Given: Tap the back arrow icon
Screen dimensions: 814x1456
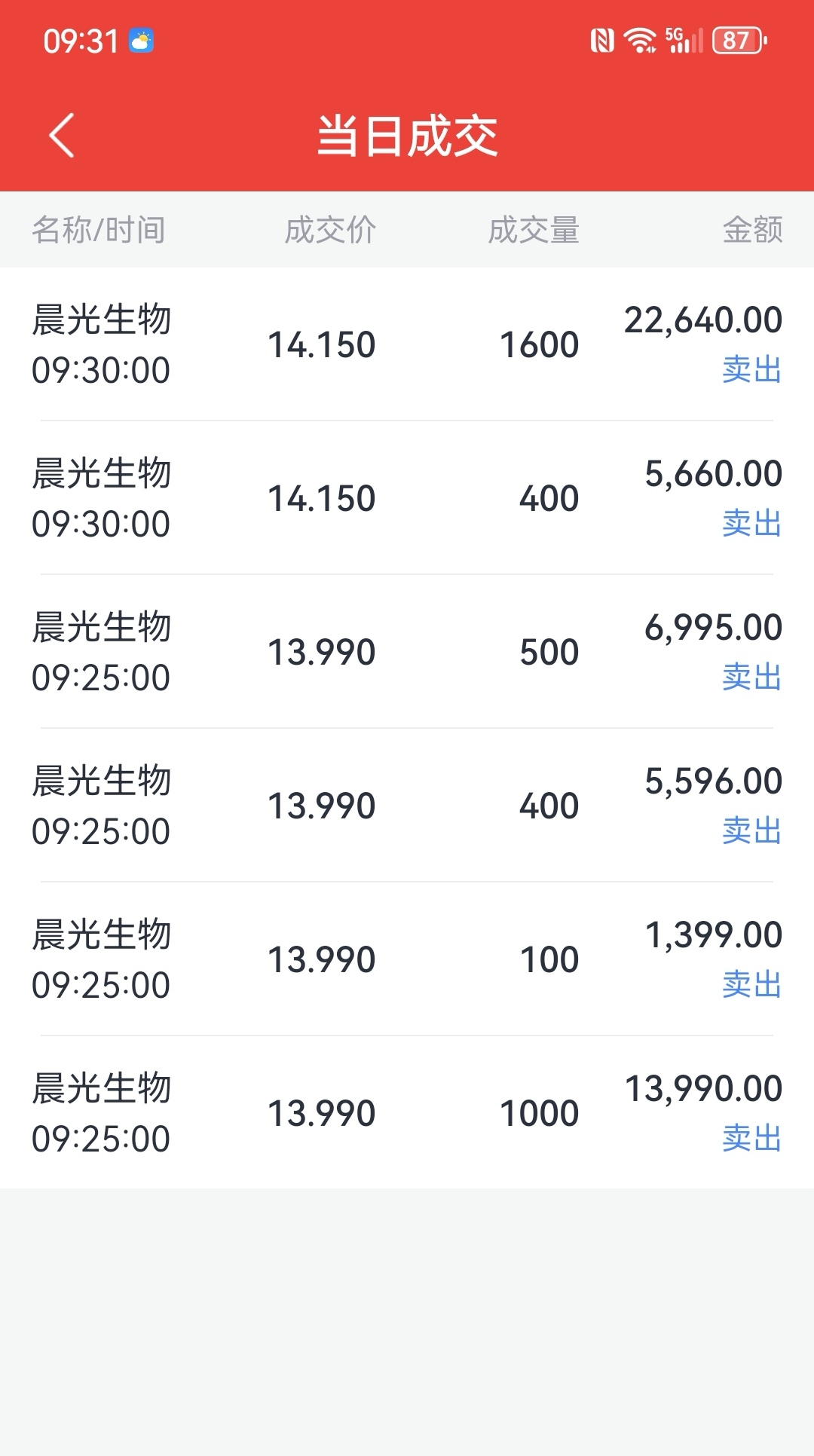Looking at the screenshot, I should (62, 136).
